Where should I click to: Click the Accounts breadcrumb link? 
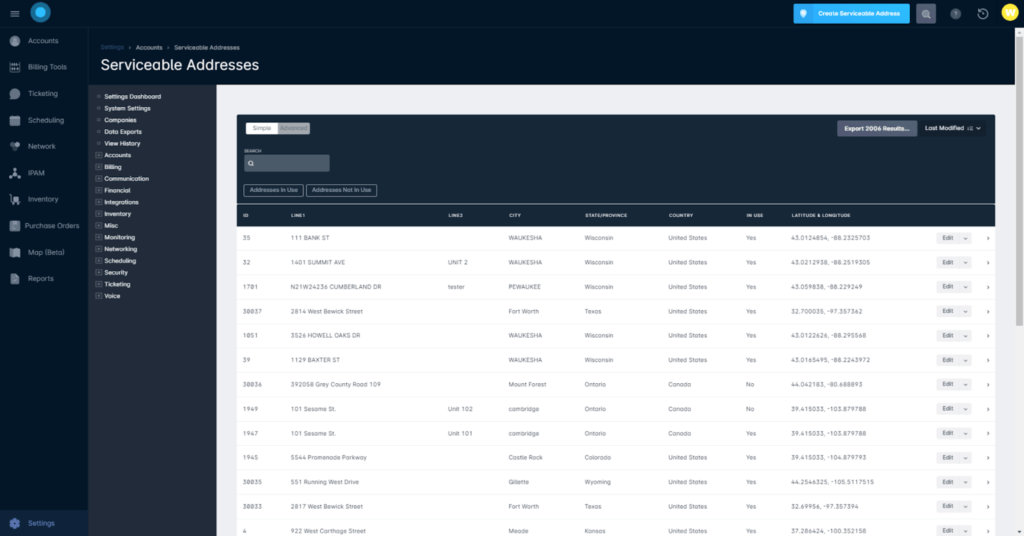pyautogui.click(x=149, y=48)
